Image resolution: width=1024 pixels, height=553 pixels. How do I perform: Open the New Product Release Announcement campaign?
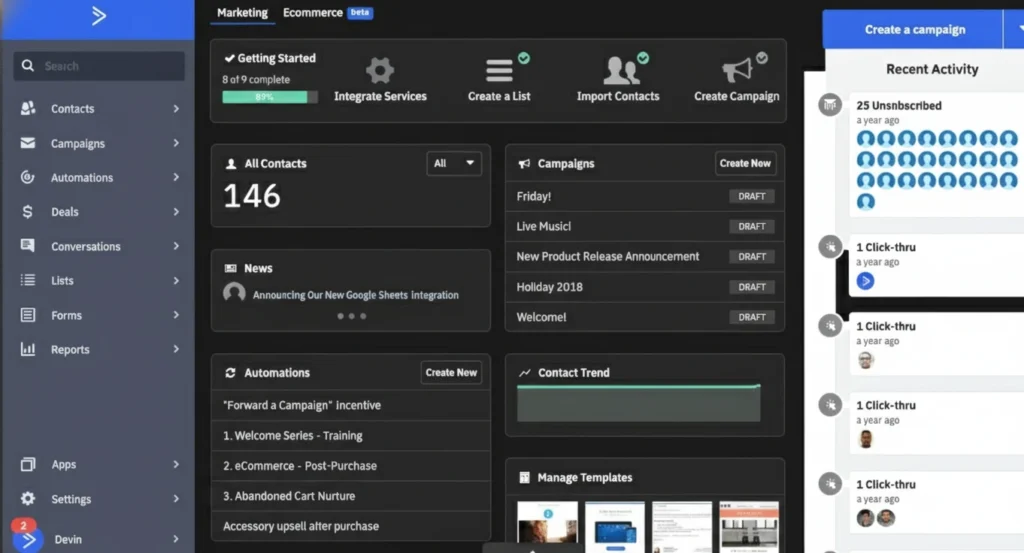(645, 257)
